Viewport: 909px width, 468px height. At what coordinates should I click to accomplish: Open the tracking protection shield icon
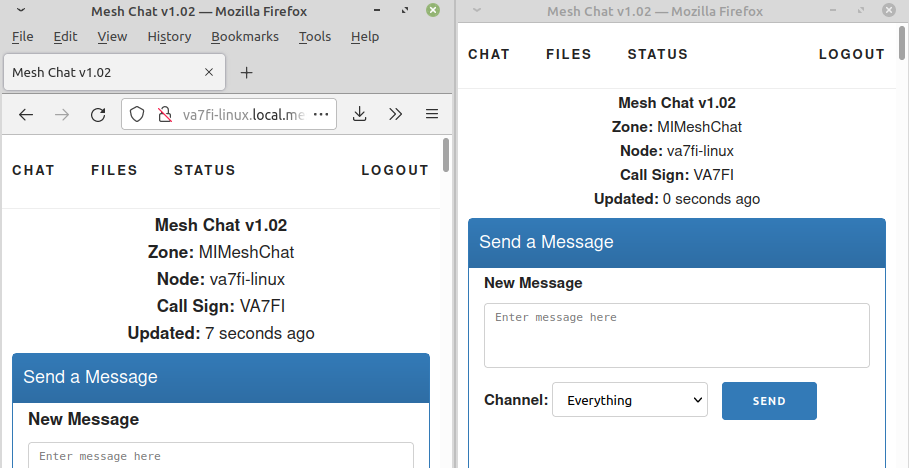tap(138, 114)
